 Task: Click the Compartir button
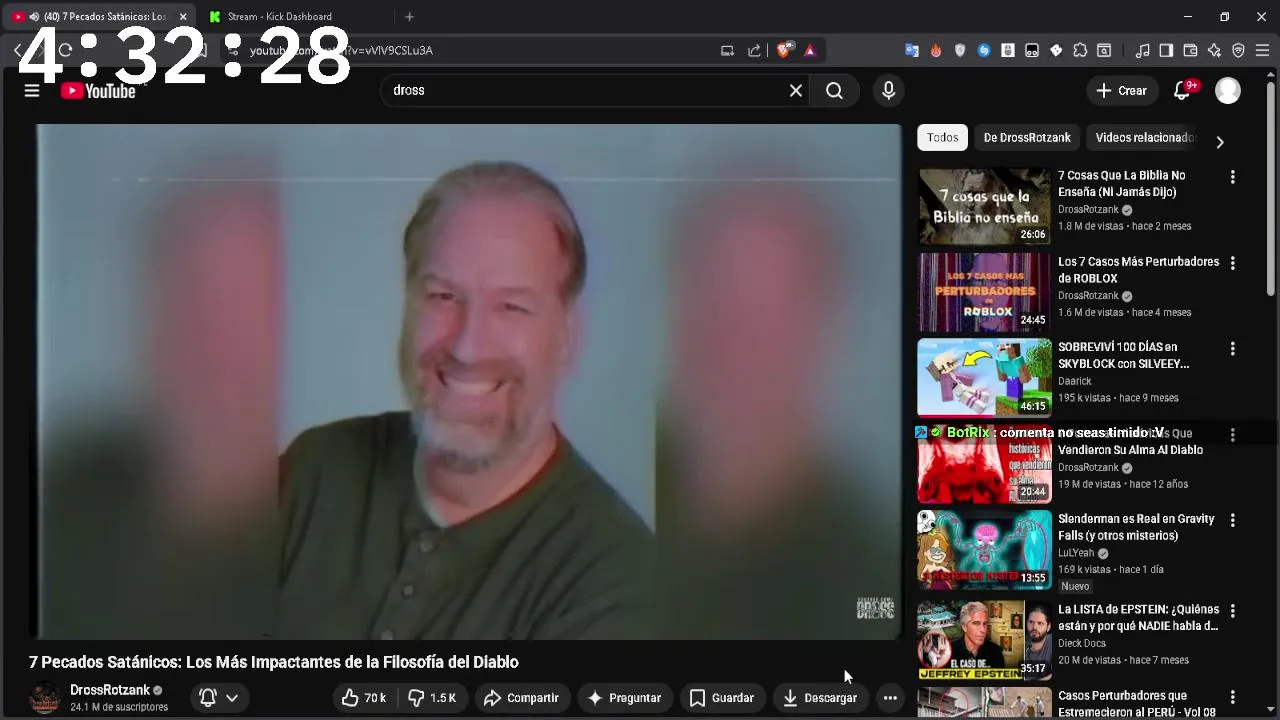click(x=521, y=698)
